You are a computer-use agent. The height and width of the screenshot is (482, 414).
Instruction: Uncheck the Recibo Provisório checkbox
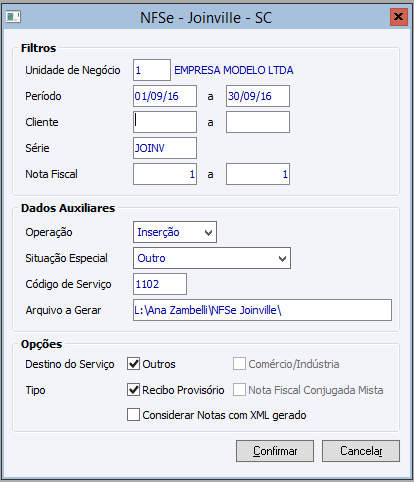click(133, 390)
